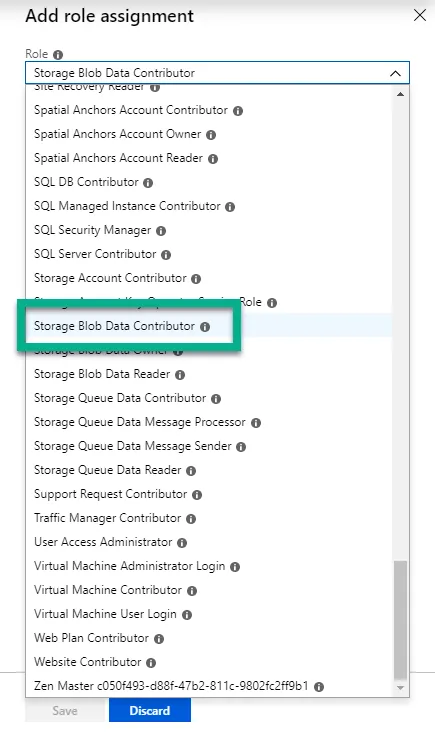Viewport: 435px width, 746px height.
Task: Show info for Storage Queue Data Contributor
Action: pos(216,399)
